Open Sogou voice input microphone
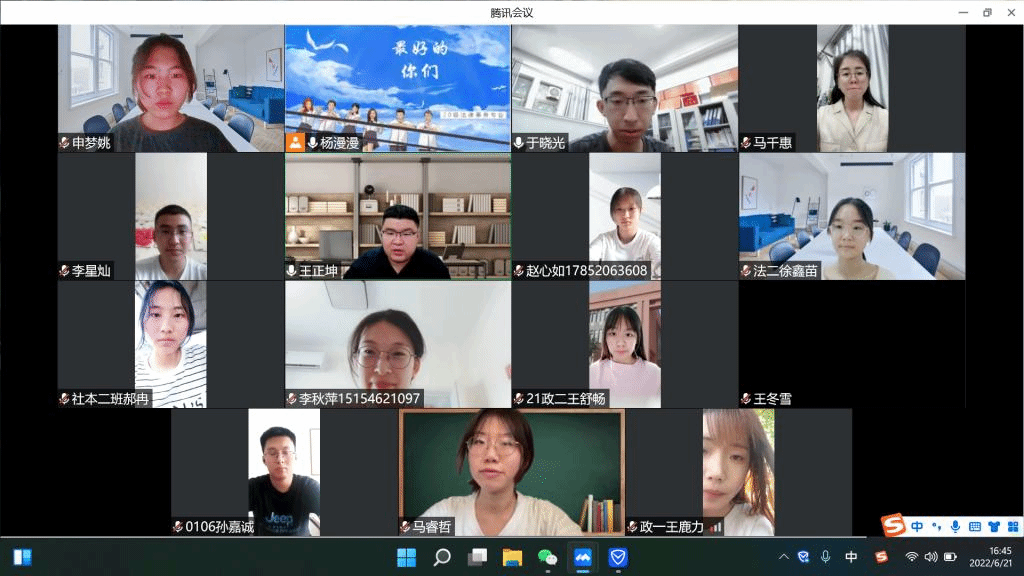Image resolution: width=1024 pixels, height=576 pixels. (x=955, y=526)
